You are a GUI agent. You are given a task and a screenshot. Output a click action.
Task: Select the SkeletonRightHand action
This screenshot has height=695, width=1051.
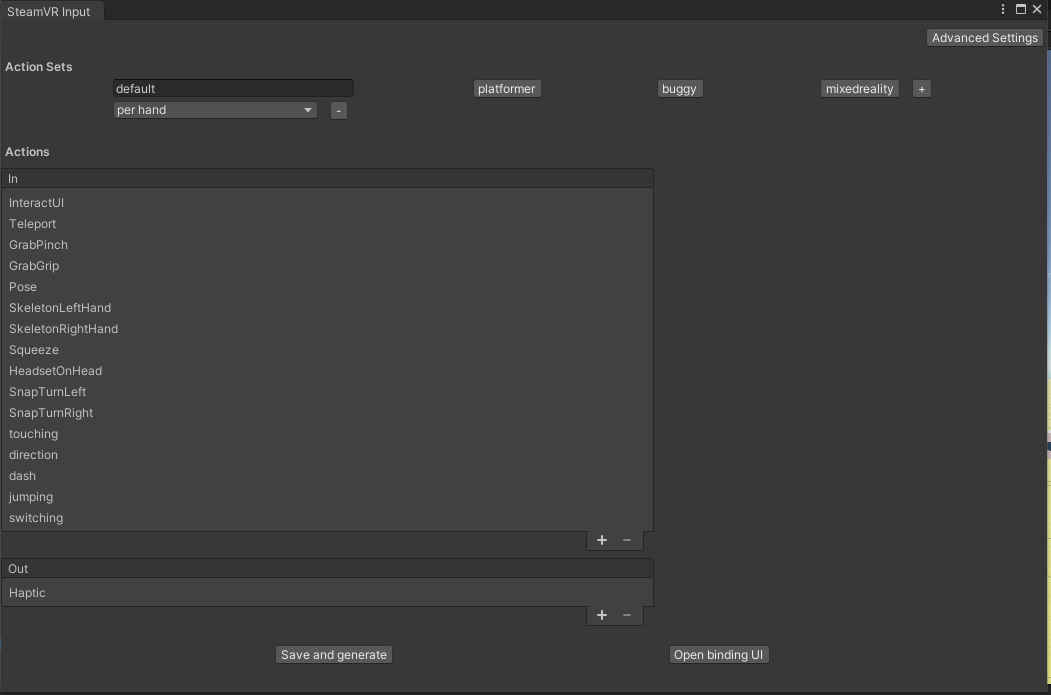(x=328, y=329)
